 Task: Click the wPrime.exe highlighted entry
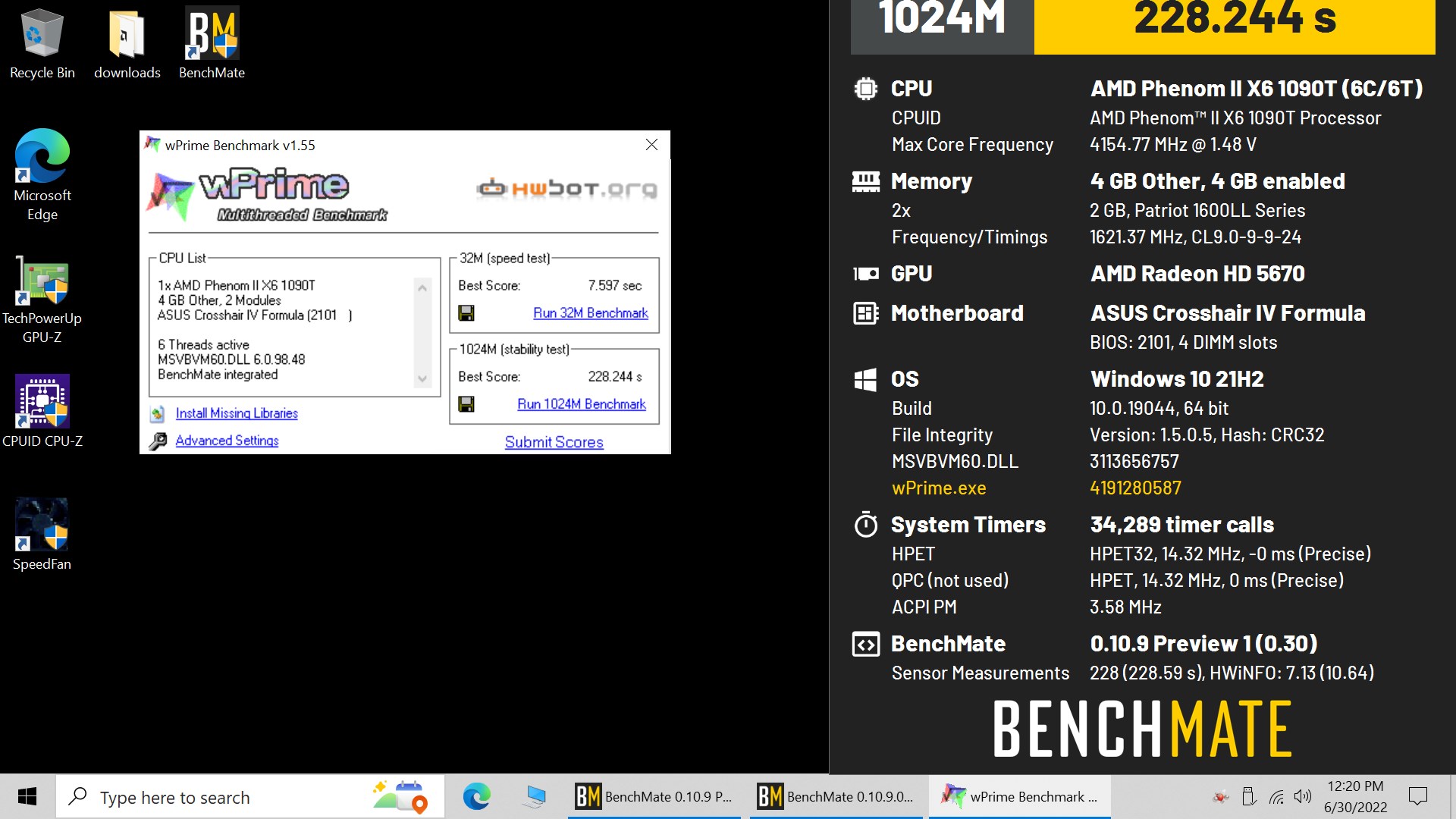(x=939, y=488)
